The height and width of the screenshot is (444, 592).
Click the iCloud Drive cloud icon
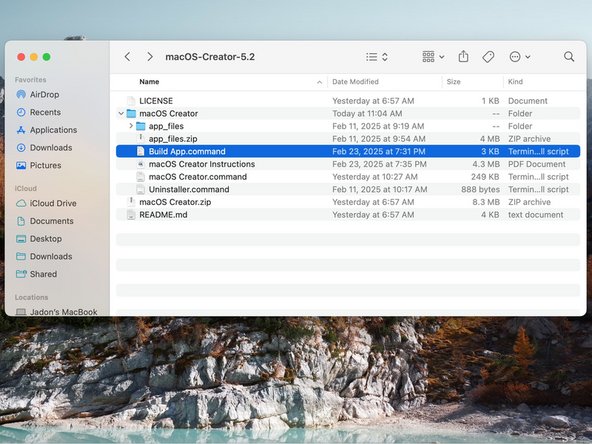pyautogui.click(x=21, y=203)
